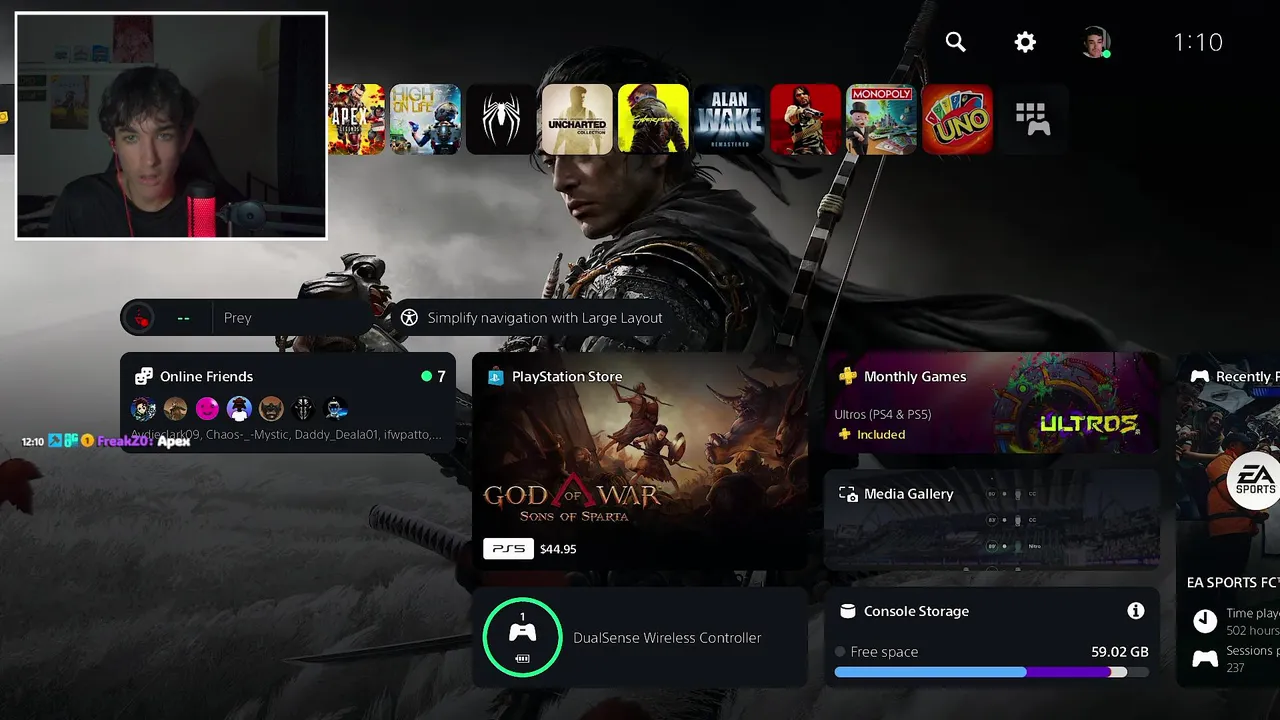Launch Spider-Man game tile
Screen dimensions: 1280x720
501,119
